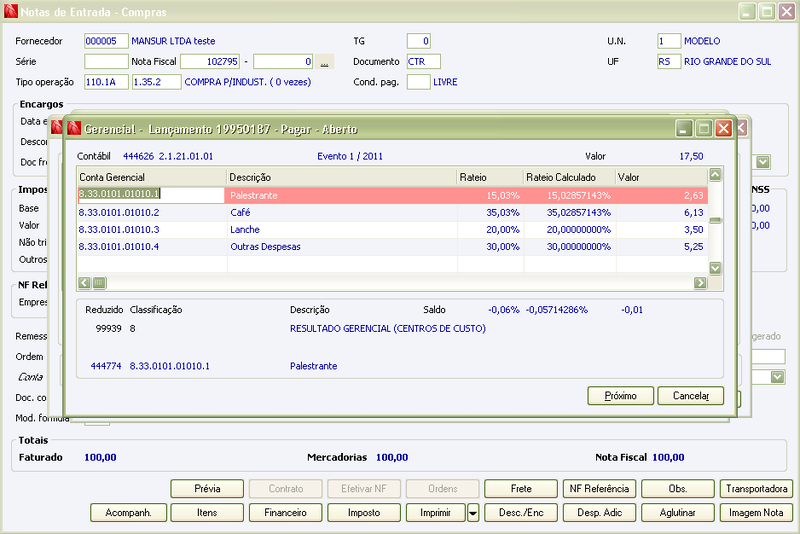Image resolution: width=800 pixels, height=534 pixels.
Task: Click the Imprimir button
Action: point(436,513)
